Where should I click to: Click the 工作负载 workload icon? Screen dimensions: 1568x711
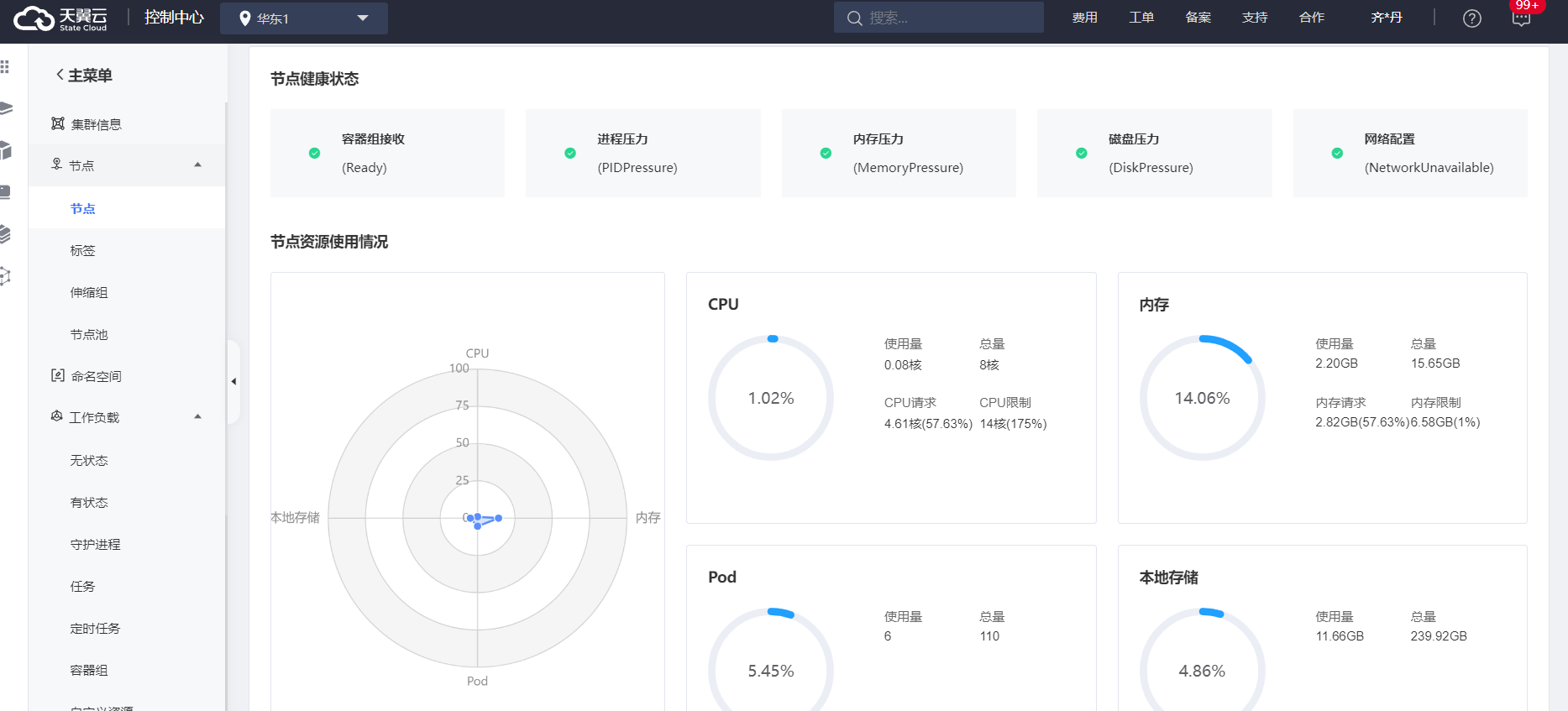(x=57, y=416)
